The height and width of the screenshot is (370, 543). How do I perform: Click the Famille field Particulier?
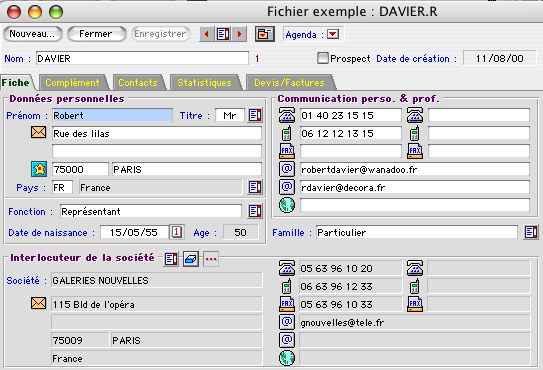[417, 232]
